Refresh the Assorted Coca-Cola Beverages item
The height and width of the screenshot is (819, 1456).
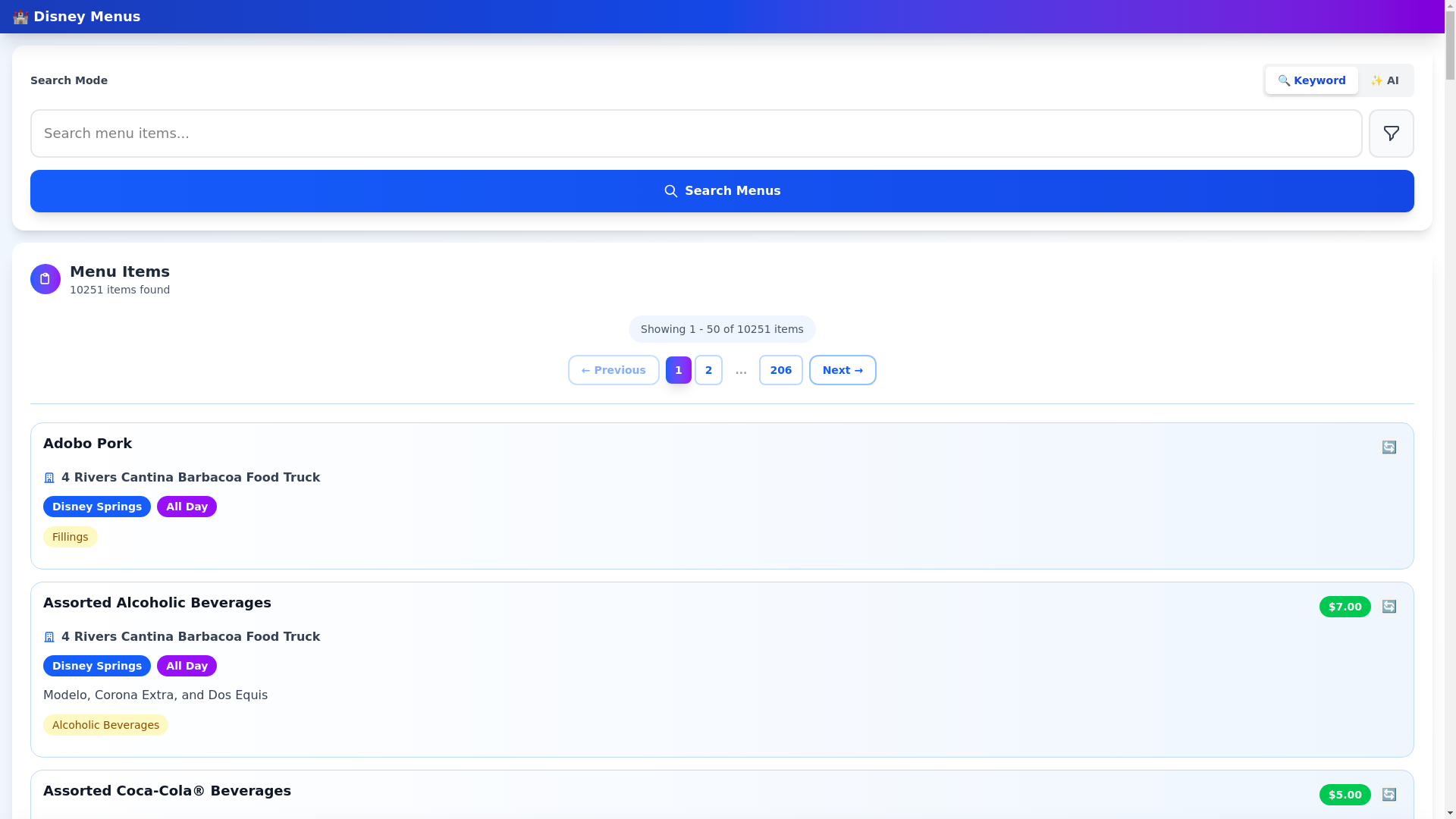(x=1389, y=795)
